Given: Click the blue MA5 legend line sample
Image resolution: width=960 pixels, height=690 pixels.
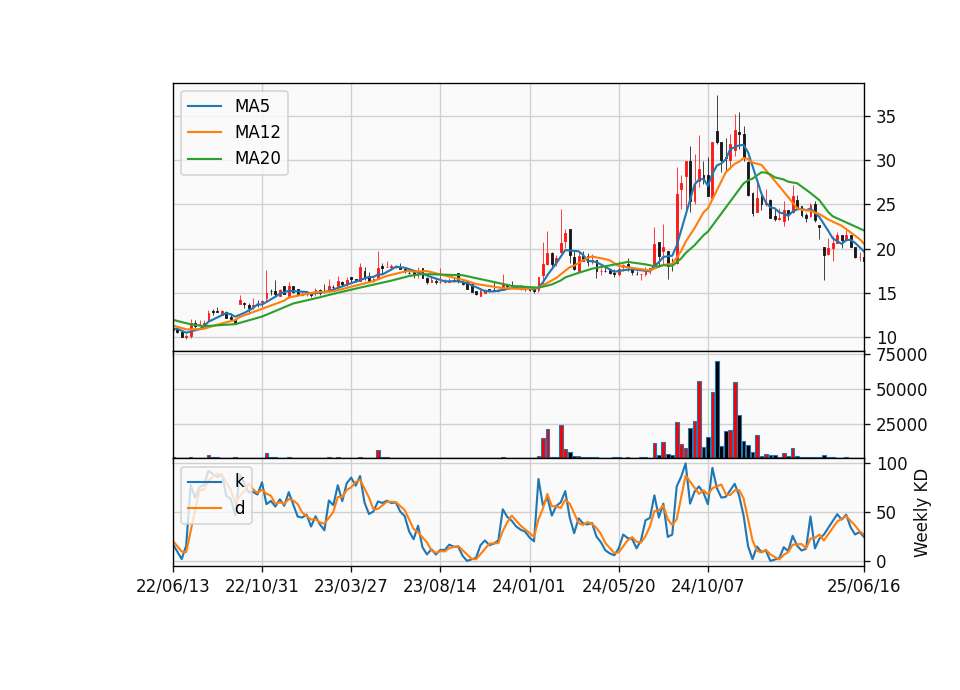Looking at the screenshot, I should coord(204,106).
